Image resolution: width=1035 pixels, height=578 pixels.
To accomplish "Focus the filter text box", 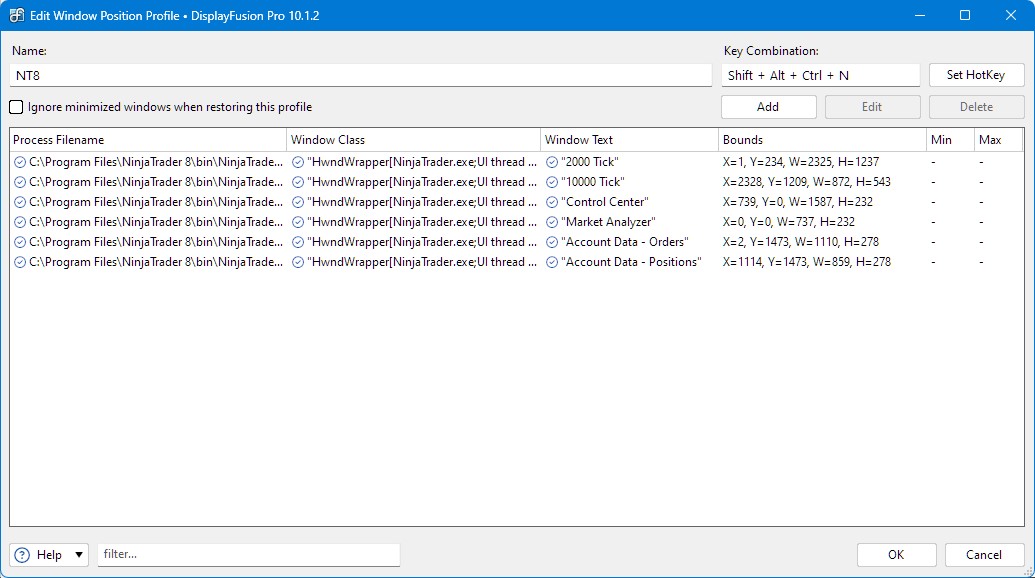I will 248,555.
